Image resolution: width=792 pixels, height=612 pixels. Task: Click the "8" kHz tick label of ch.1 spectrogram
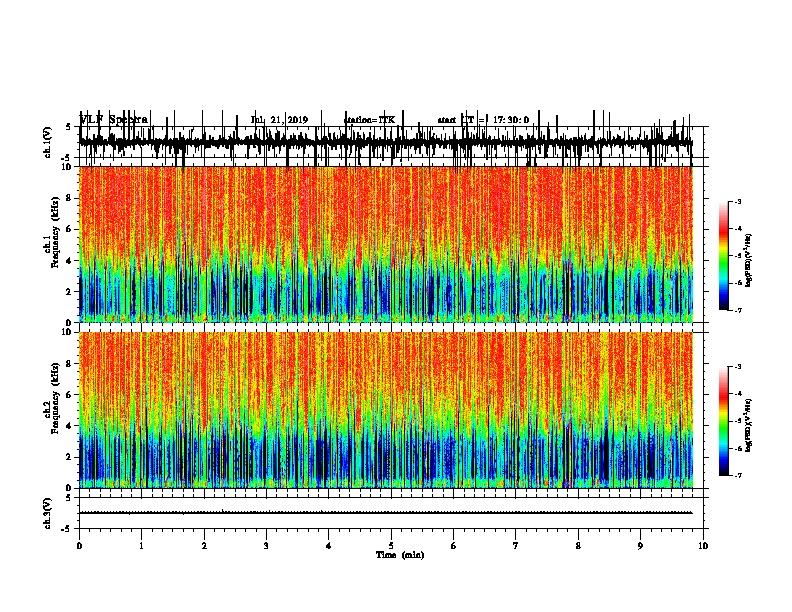(x=70, y=198)
